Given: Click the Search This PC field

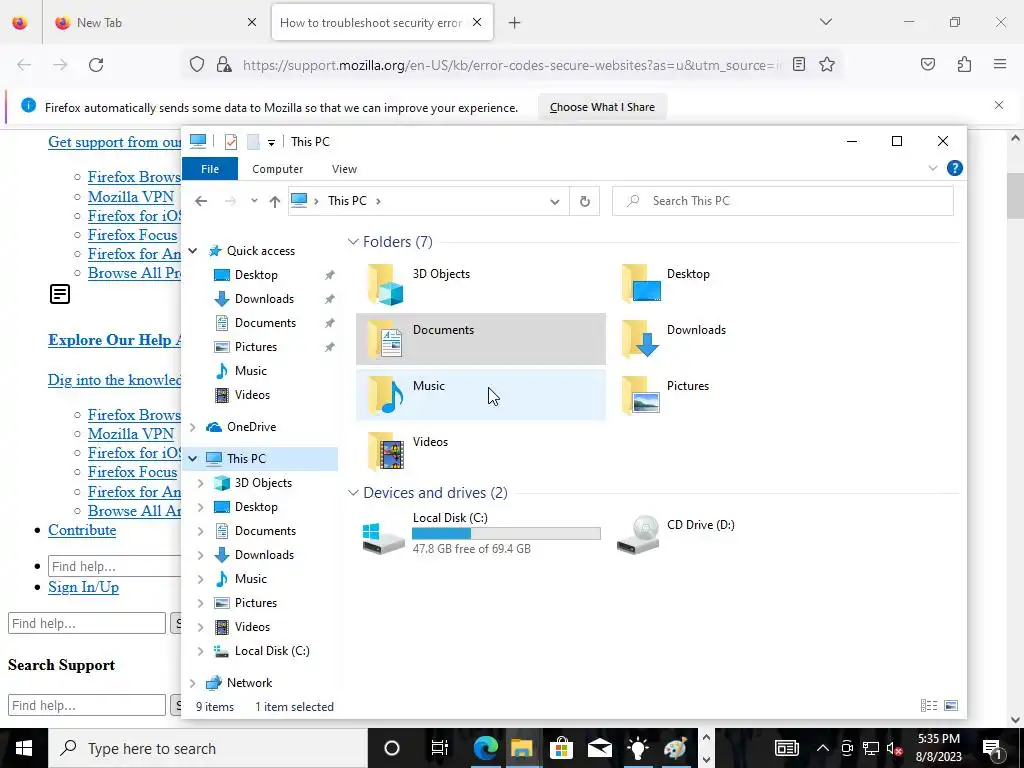Looking at the screenshot, I should coord(782,201).
